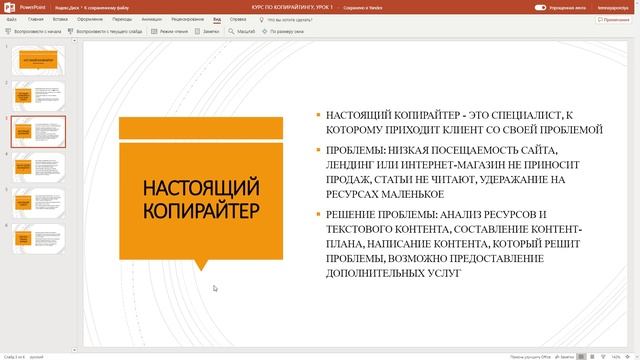Switch to the Вид tab
This screenshot has width=640, height=360.
pyautogui.click(x=217, y=19)
